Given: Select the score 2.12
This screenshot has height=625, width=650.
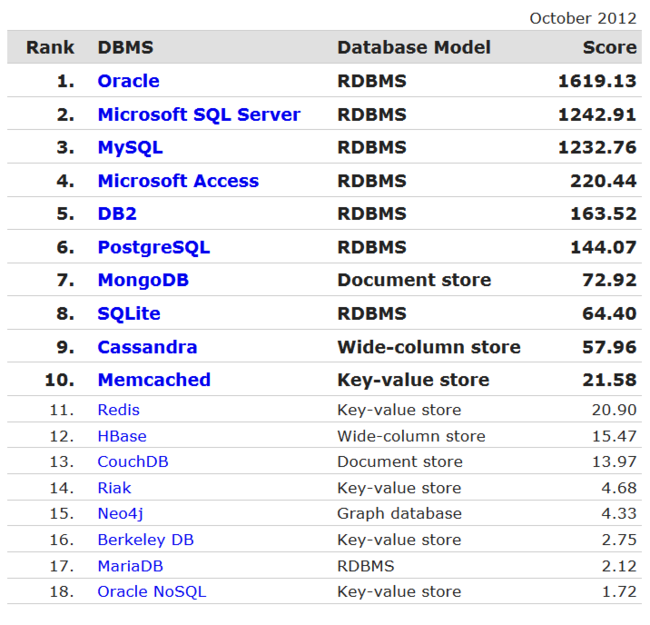Looking at the screenshot, I should pos(619,566).
